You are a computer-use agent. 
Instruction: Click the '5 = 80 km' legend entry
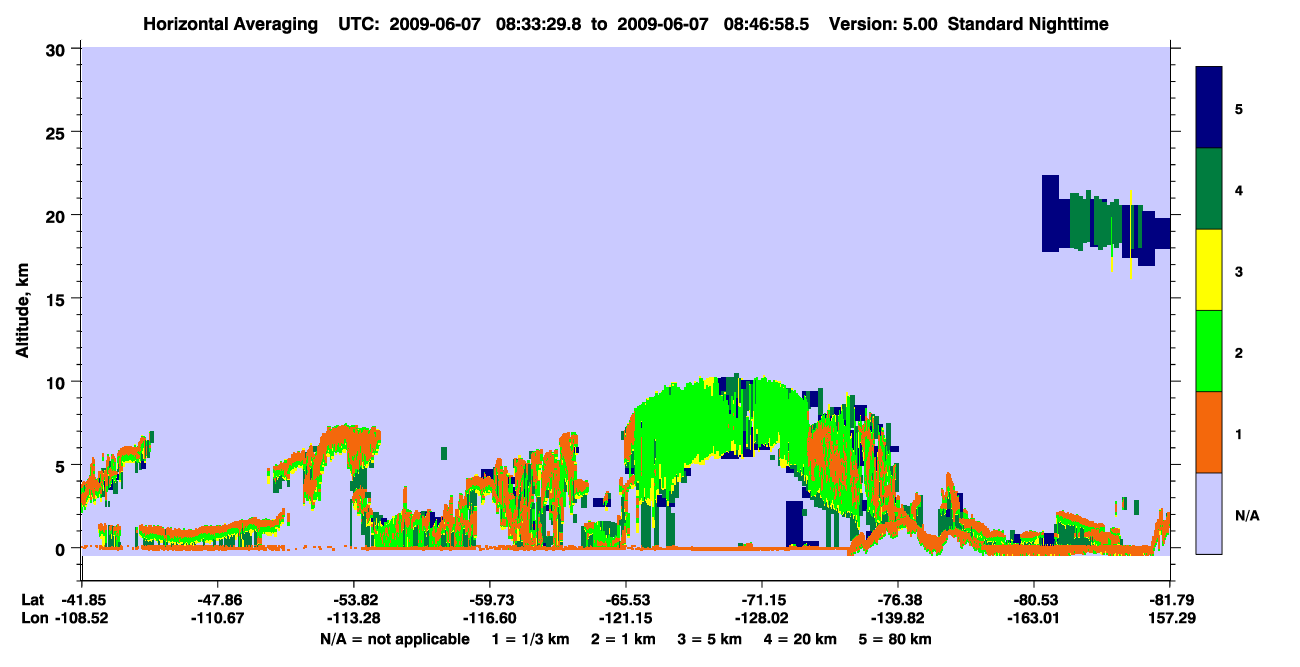click(893, 639)
